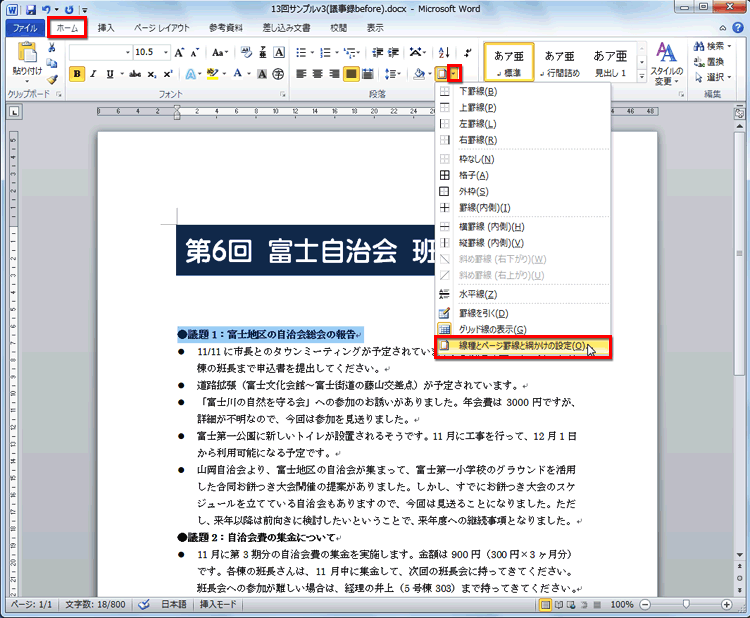Open the Bullets list dropdown arrow
The height and width of the screenshot is (618, 750).
pos(312,52)
